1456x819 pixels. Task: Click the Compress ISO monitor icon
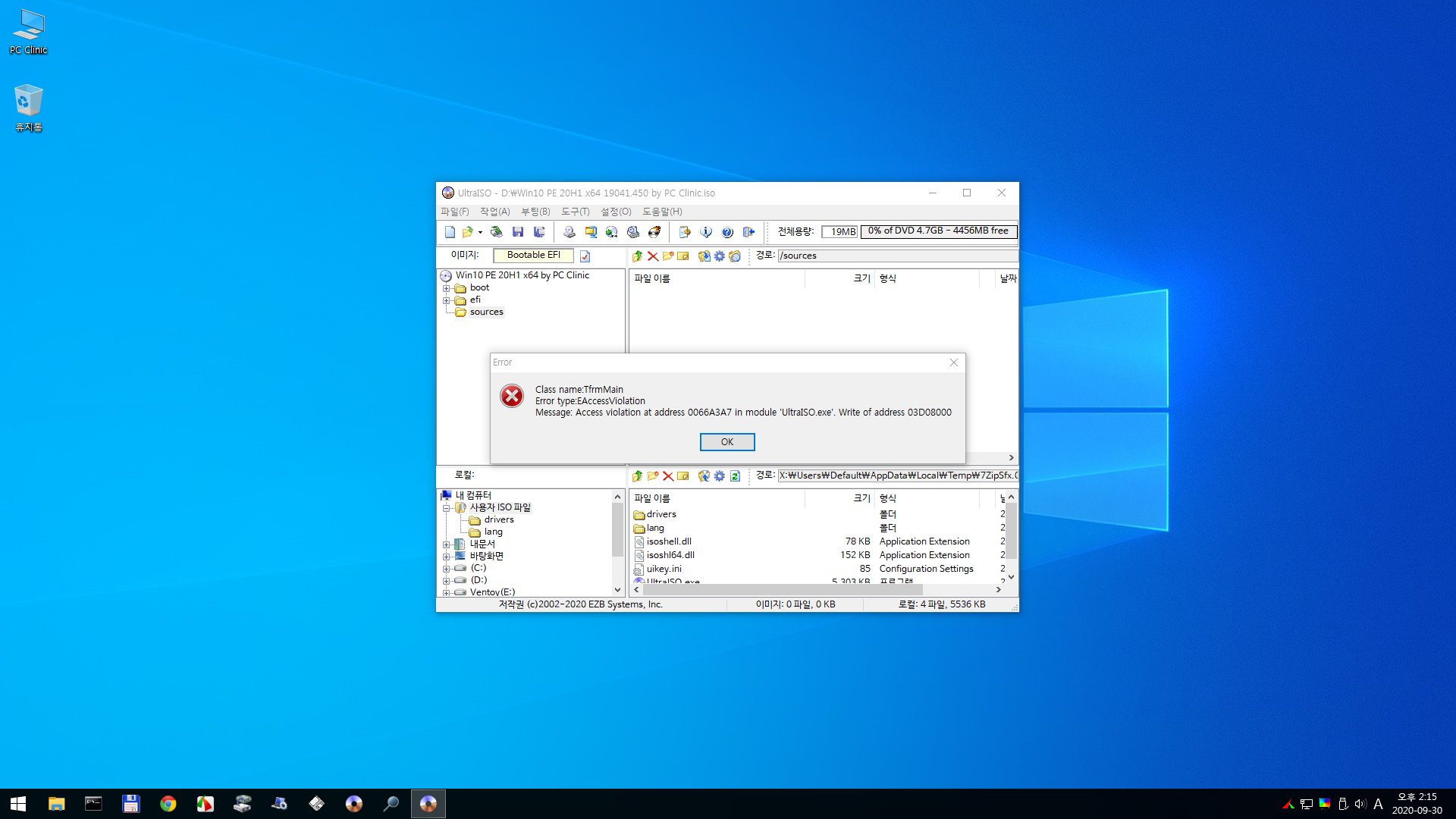tap(590, 232)
